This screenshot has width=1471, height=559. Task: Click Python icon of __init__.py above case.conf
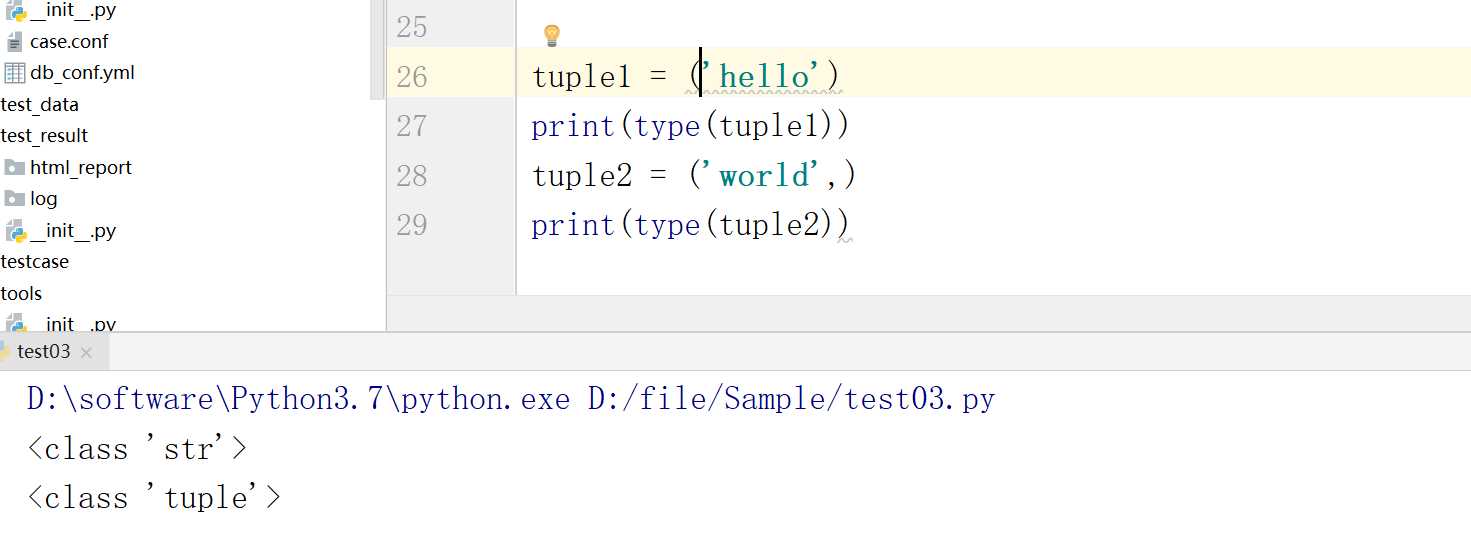pyautogui.click(x=14, y=10)
